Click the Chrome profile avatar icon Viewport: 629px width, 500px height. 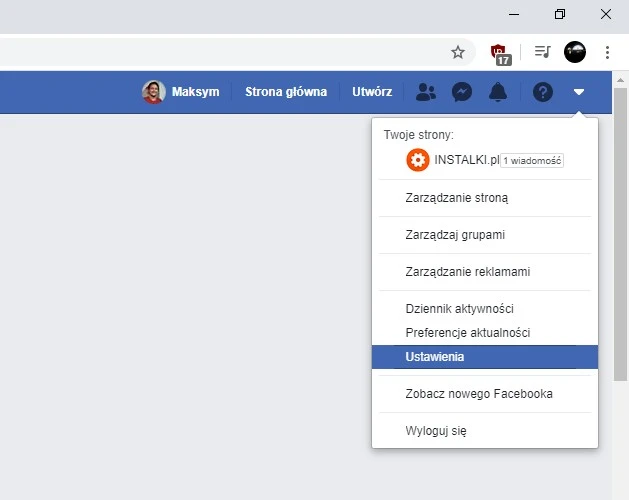[575, 52]
